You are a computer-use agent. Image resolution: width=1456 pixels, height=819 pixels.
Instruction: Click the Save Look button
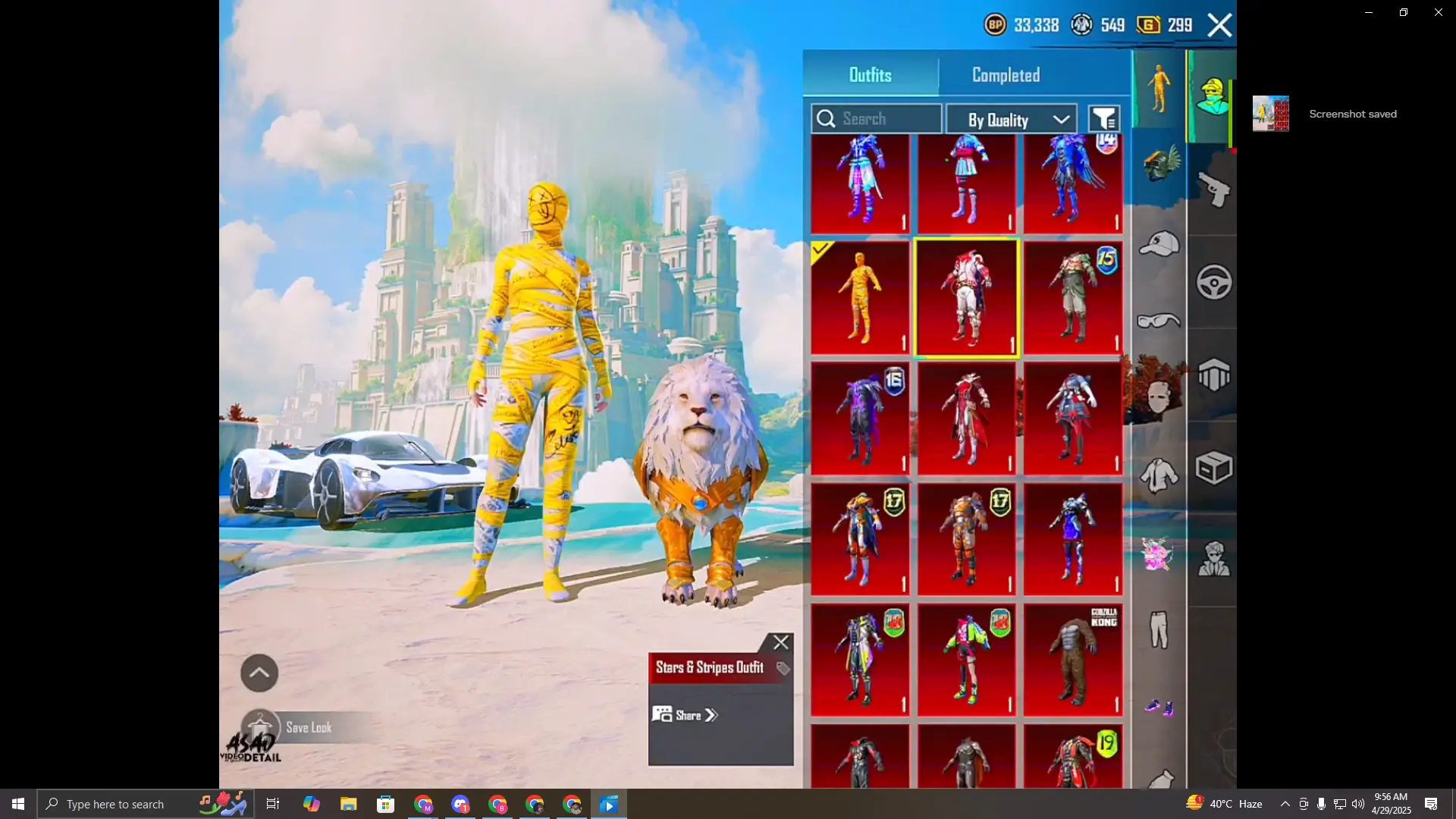(308, 727)
